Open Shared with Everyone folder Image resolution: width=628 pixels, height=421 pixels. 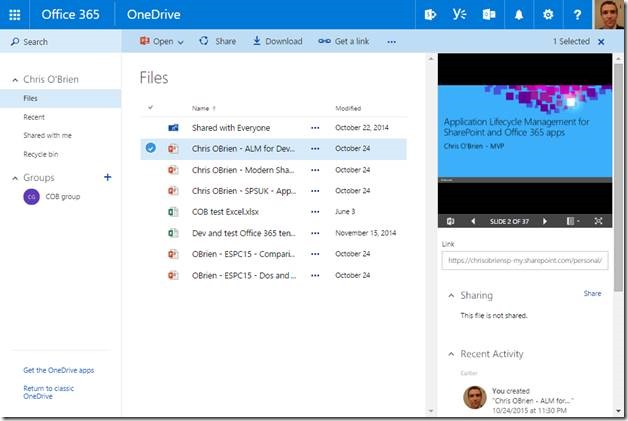click(231, 128)
